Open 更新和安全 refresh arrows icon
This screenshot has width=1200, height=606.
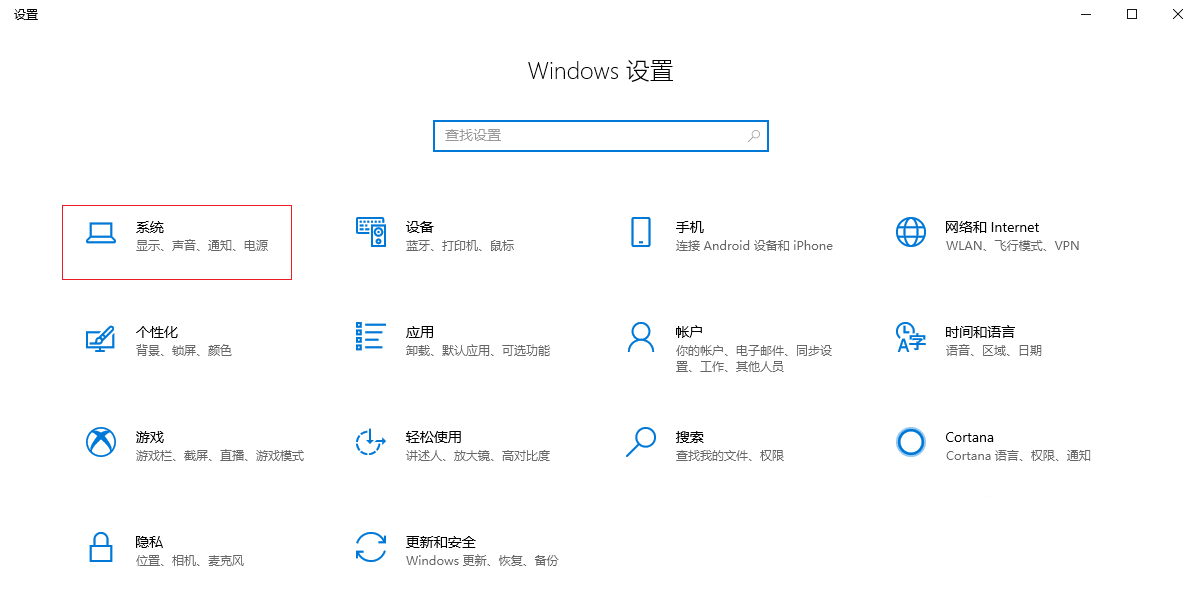click(x=371, y=547)
